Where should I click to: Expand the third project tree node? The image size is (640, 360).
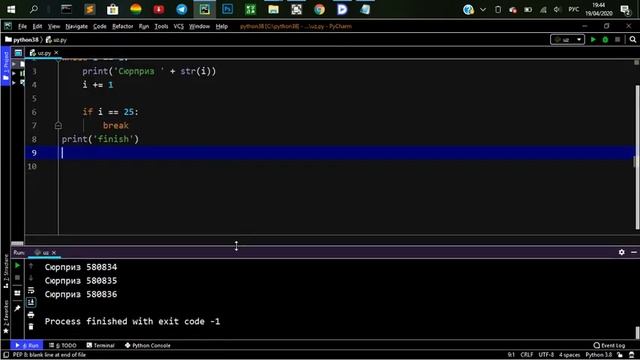pos(14,83)
